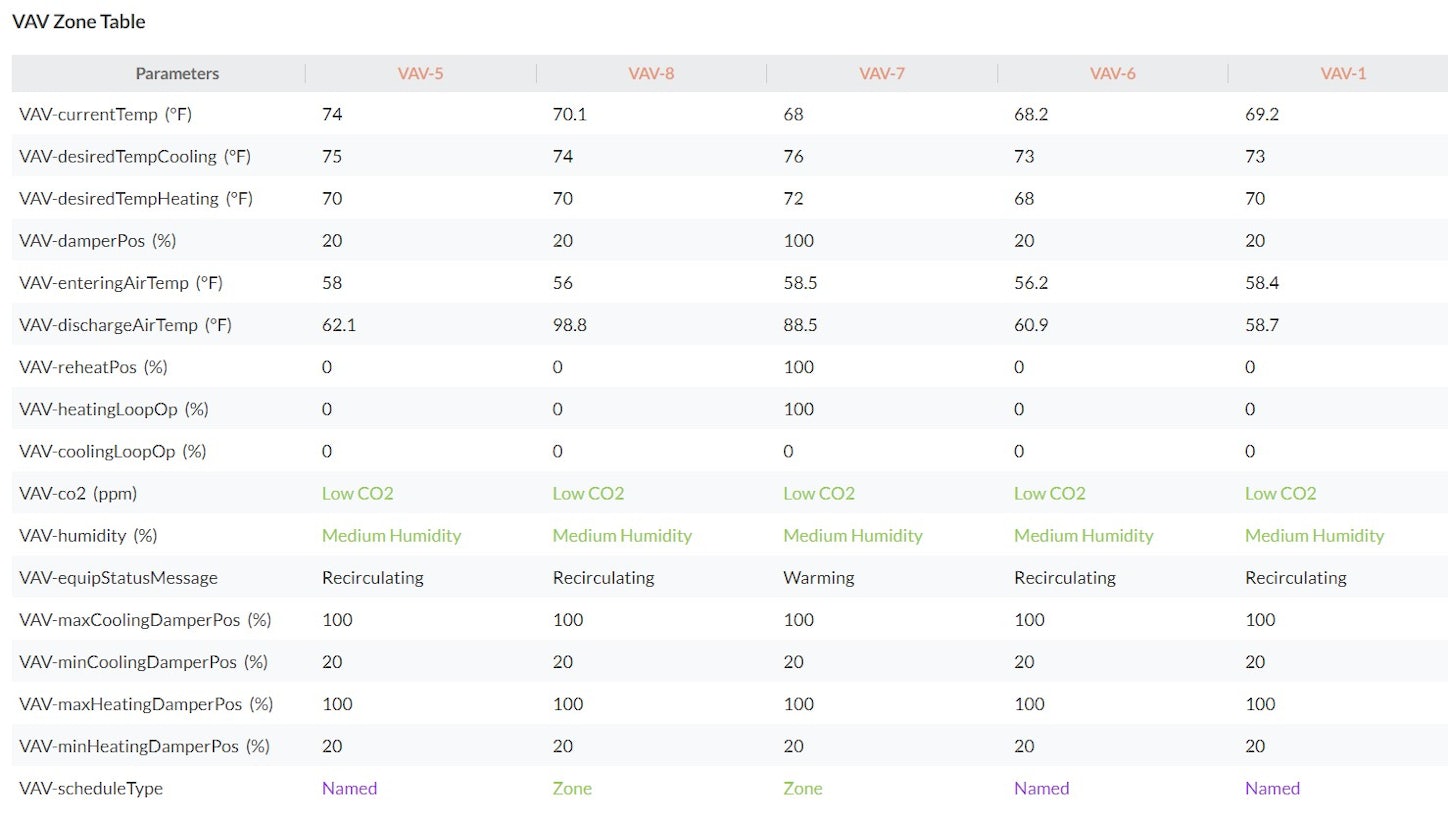Click the VAV Zone Table title
The width and height of the screenshot is (1448, 819).
click(79, 21)
